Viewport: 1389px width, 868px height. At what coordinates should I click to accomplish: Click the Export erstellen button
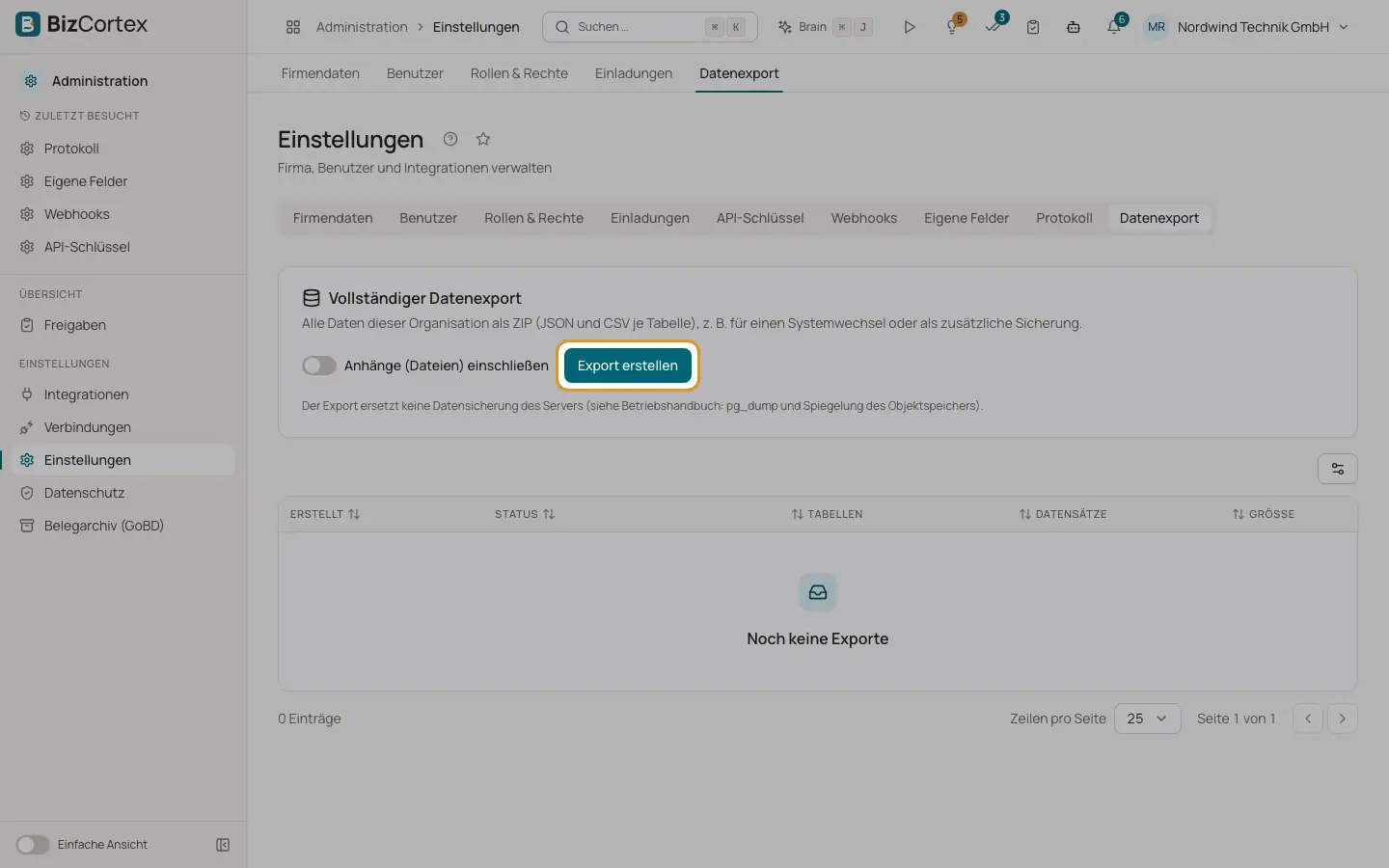pos(628,366)
